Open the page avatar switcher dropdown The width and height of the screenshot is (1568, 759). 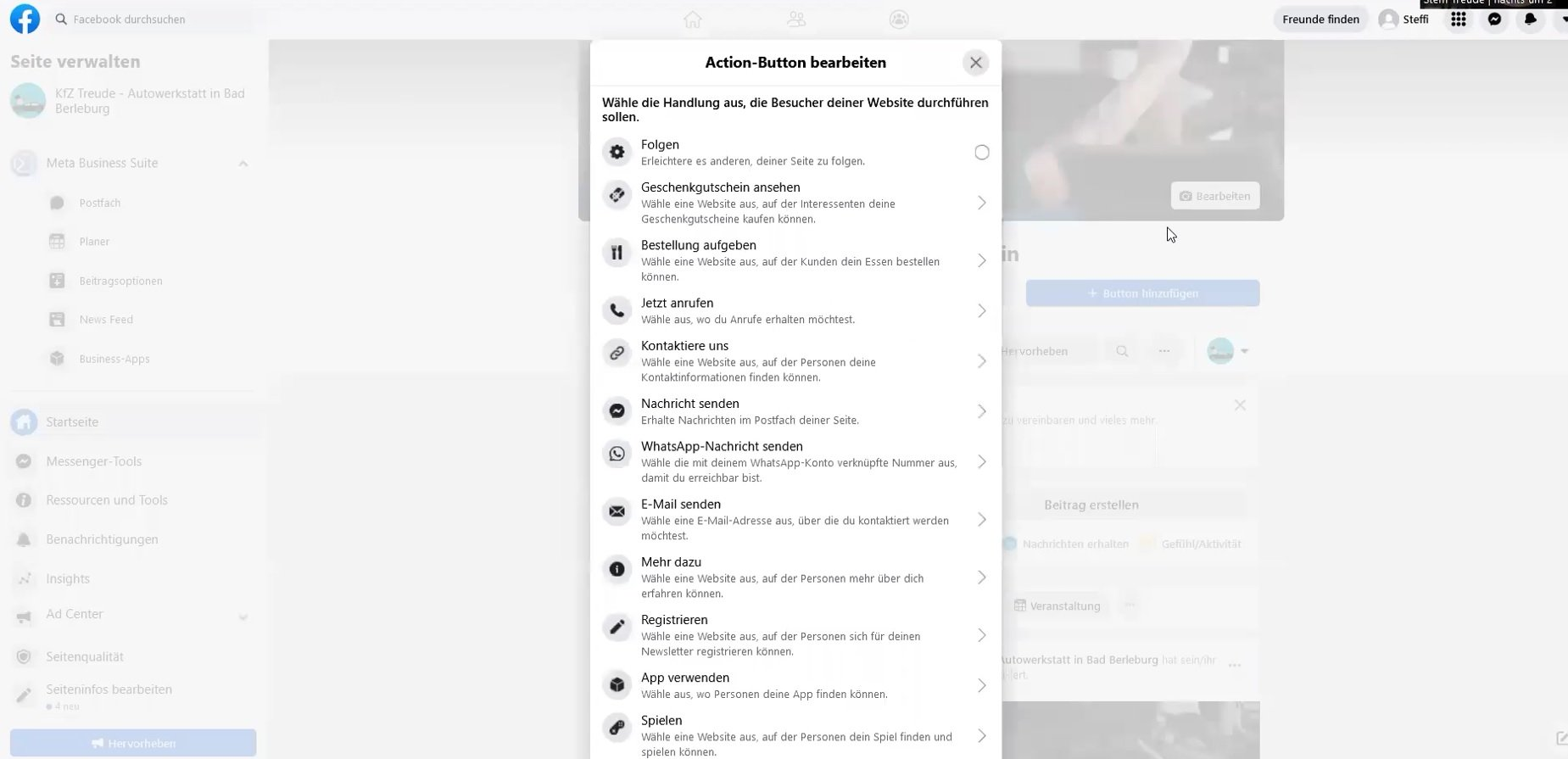click(x=1228, y=351)
